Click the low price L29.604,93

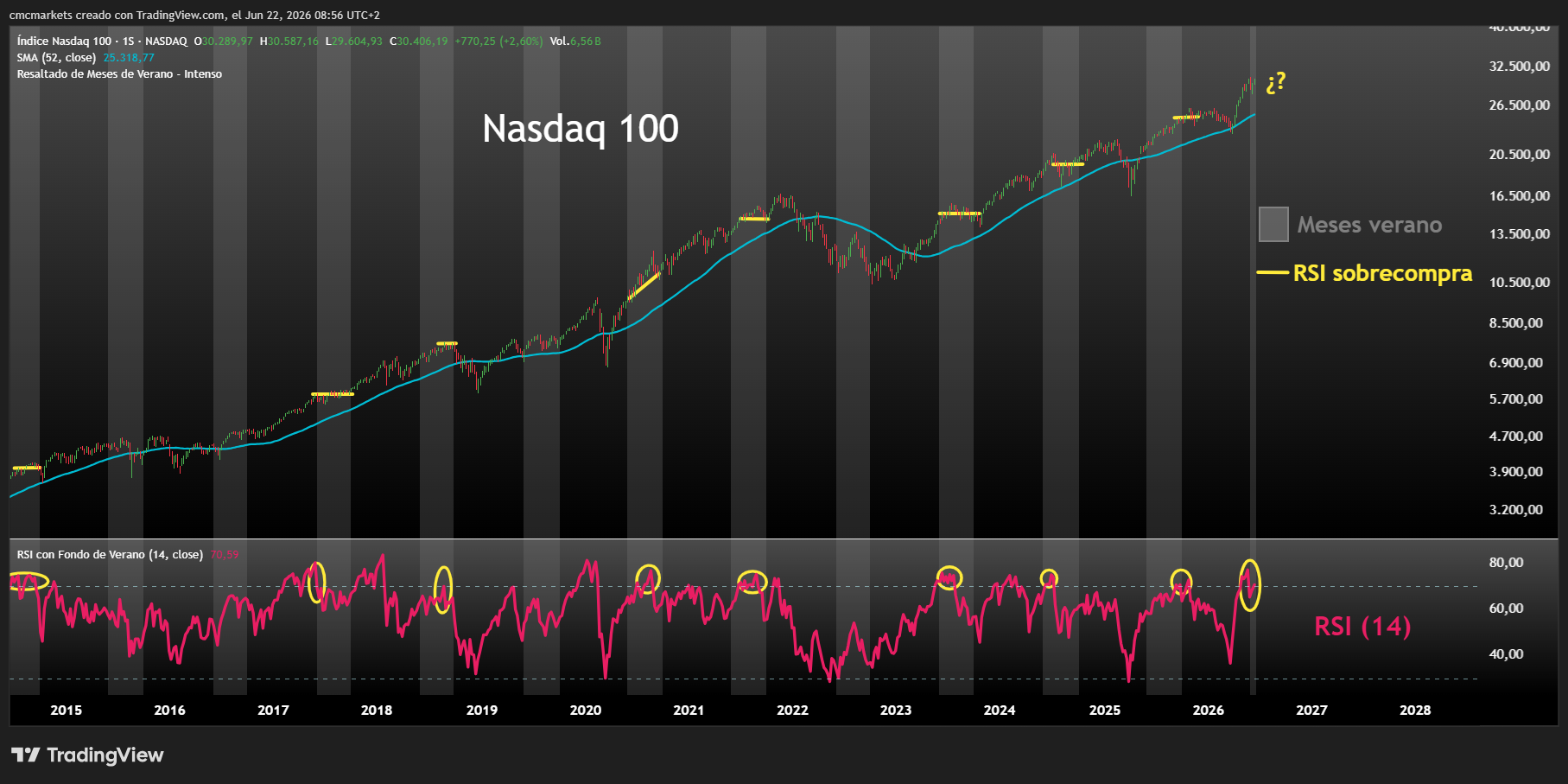click(354, 41)
